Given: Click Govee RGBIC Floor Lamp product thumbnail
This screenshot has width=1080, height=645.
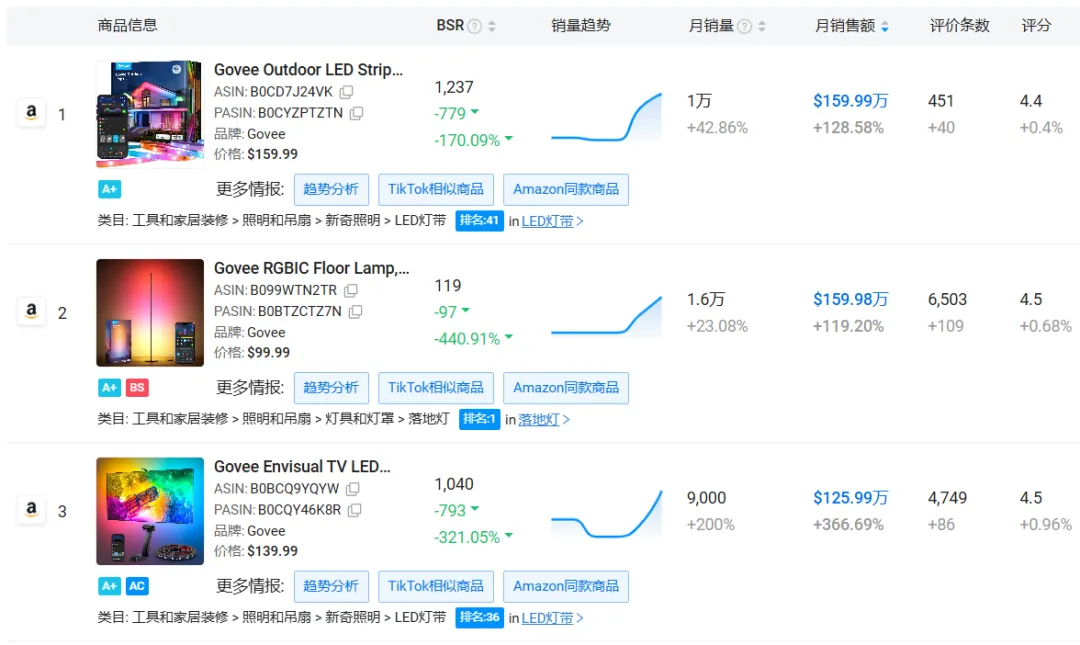Looking at the screenshot, I should click(150, 313).
